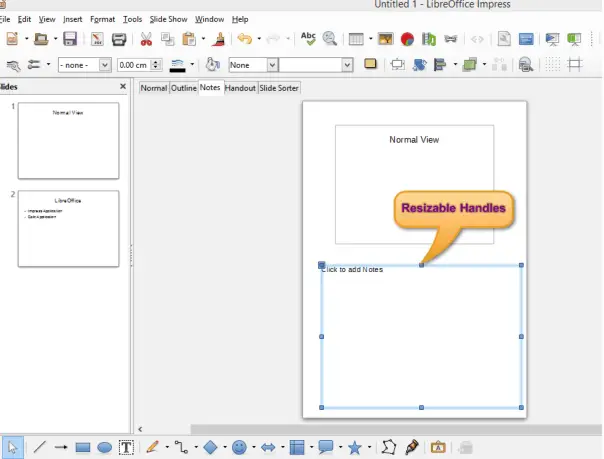Screen dimensions: 604x459
Task: Toggle Glue Points editing tool
Action: click(412, 447)
